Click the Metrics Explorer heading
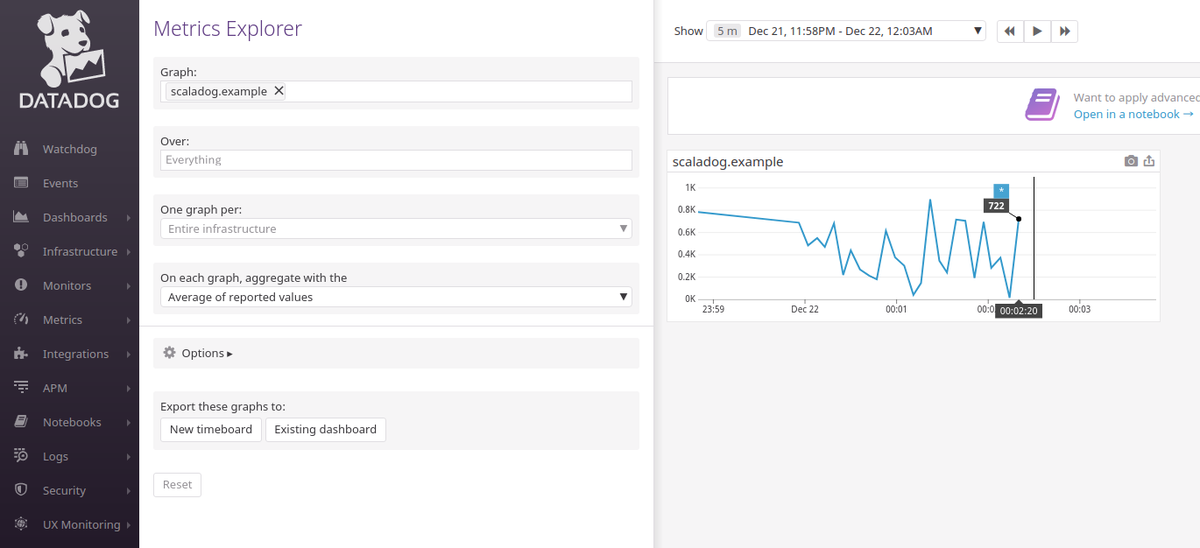The width and height of the screenshot is (1200, 548). click(227, 29)
